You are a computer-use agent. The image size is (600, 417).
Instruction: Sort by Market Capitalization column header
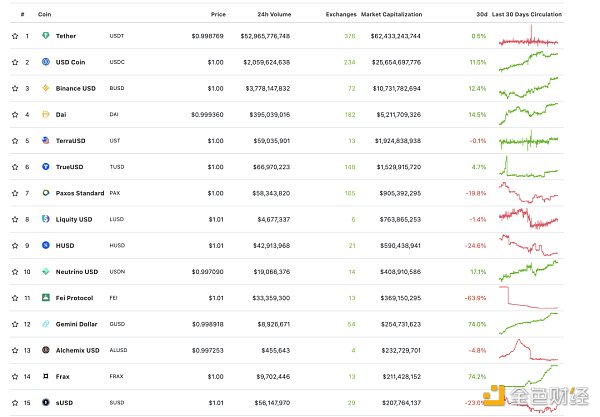(x=391, y=15)
